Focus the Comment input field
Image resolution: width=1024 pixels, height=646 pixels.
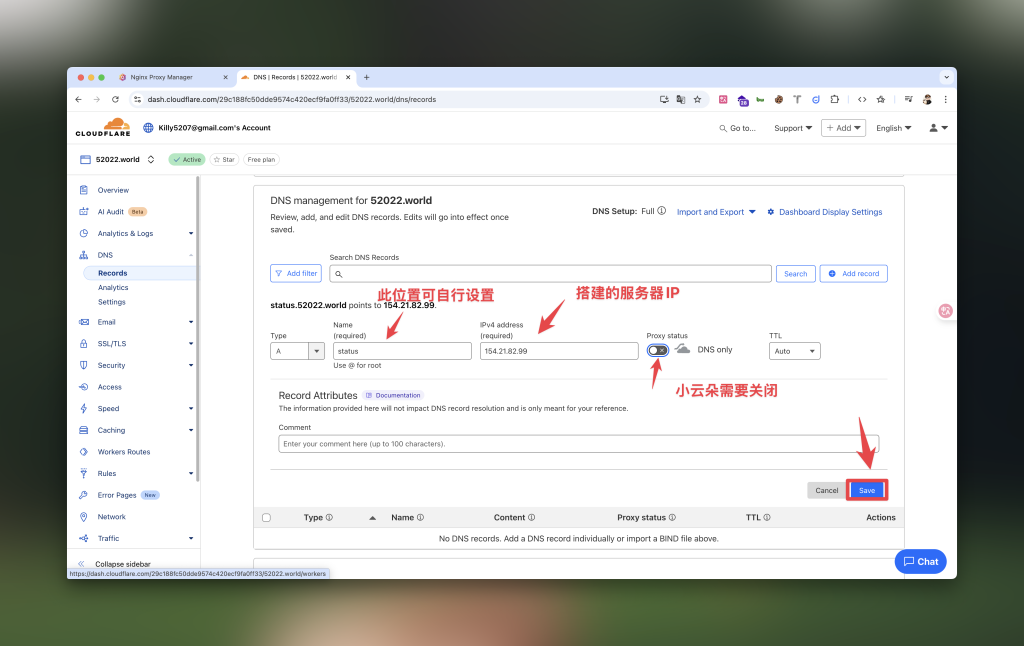tap(579, 444)
